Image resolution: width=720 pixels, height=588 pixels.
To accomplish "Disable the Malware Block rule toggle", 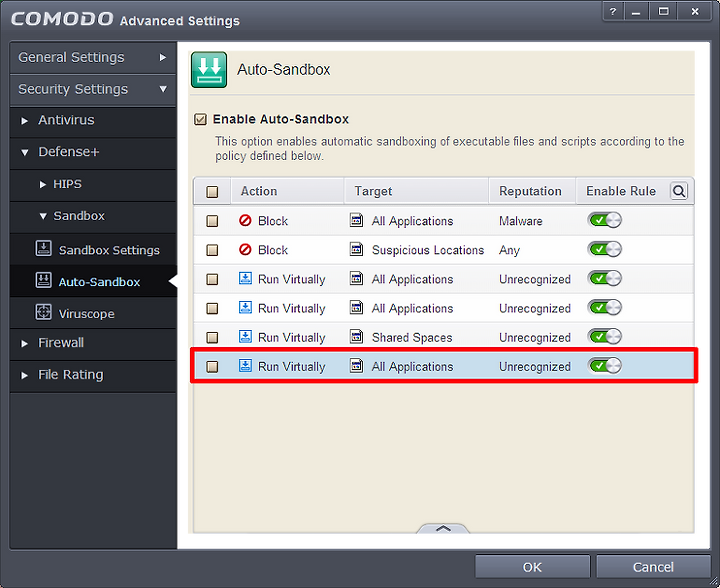I will 604,220.
